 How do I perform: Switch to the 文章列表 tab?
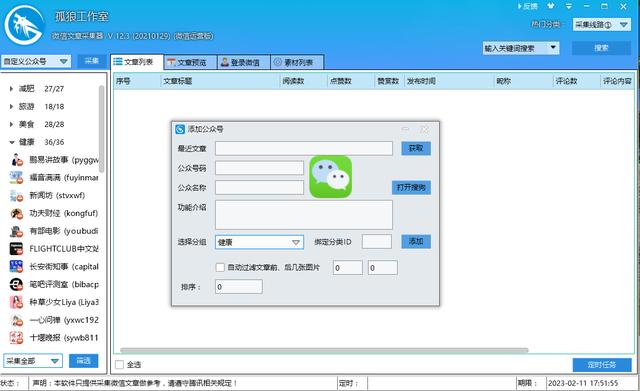pyautogui.click(x=138, y=62)
